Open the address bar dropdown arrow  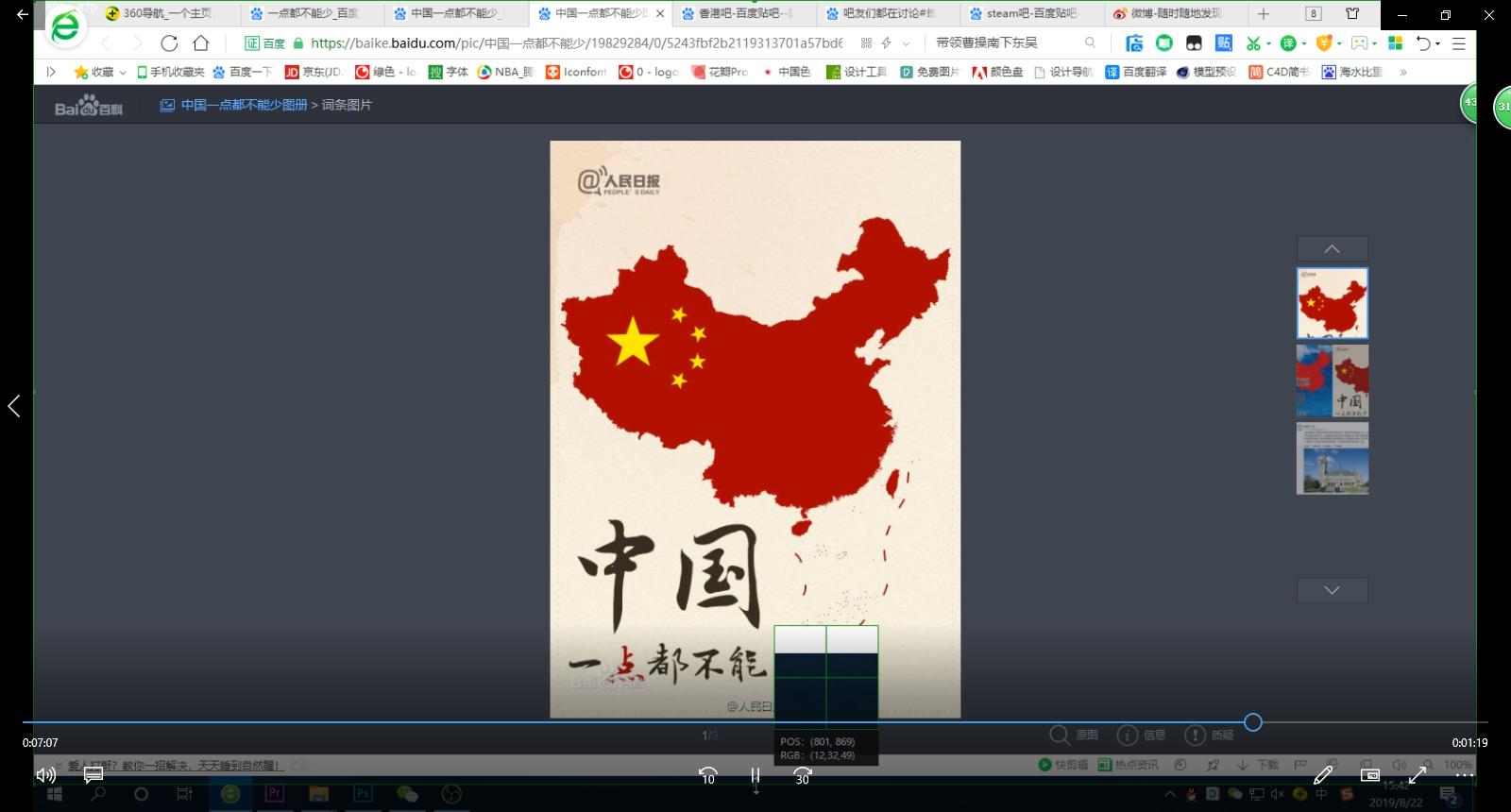click(907, 43)
